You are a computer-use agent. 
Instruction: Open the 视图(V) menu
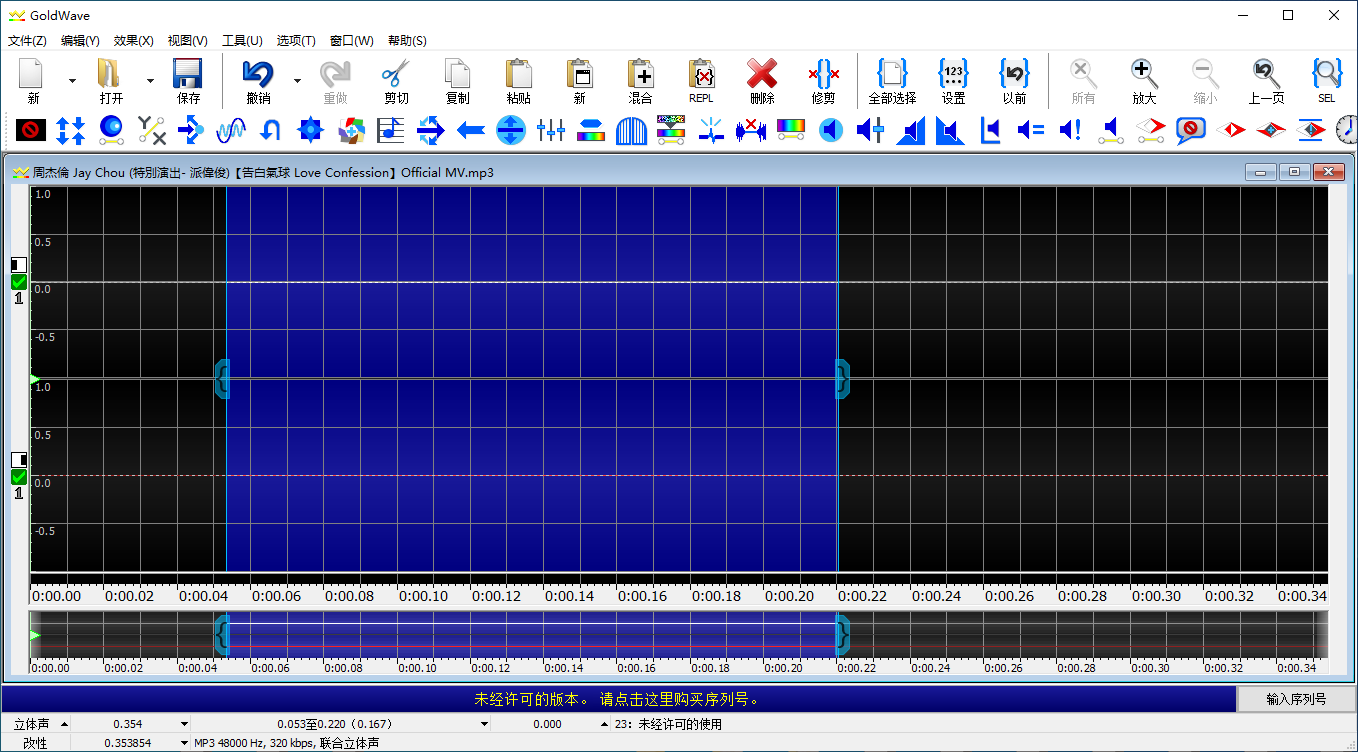click(188, 41)
